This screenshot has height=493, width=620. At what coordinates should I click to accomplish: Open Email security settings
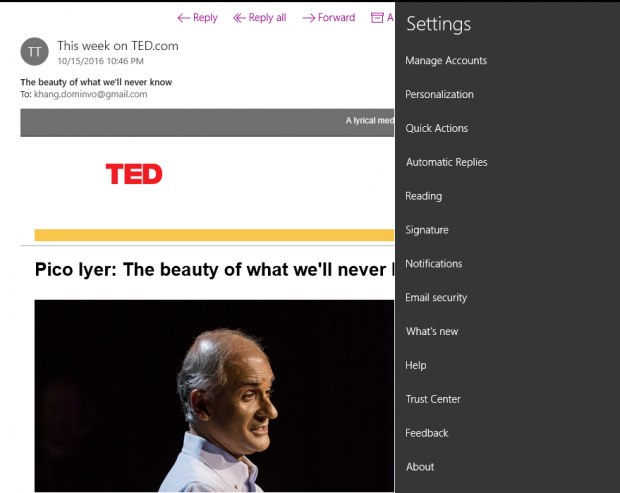pos(436,298)
